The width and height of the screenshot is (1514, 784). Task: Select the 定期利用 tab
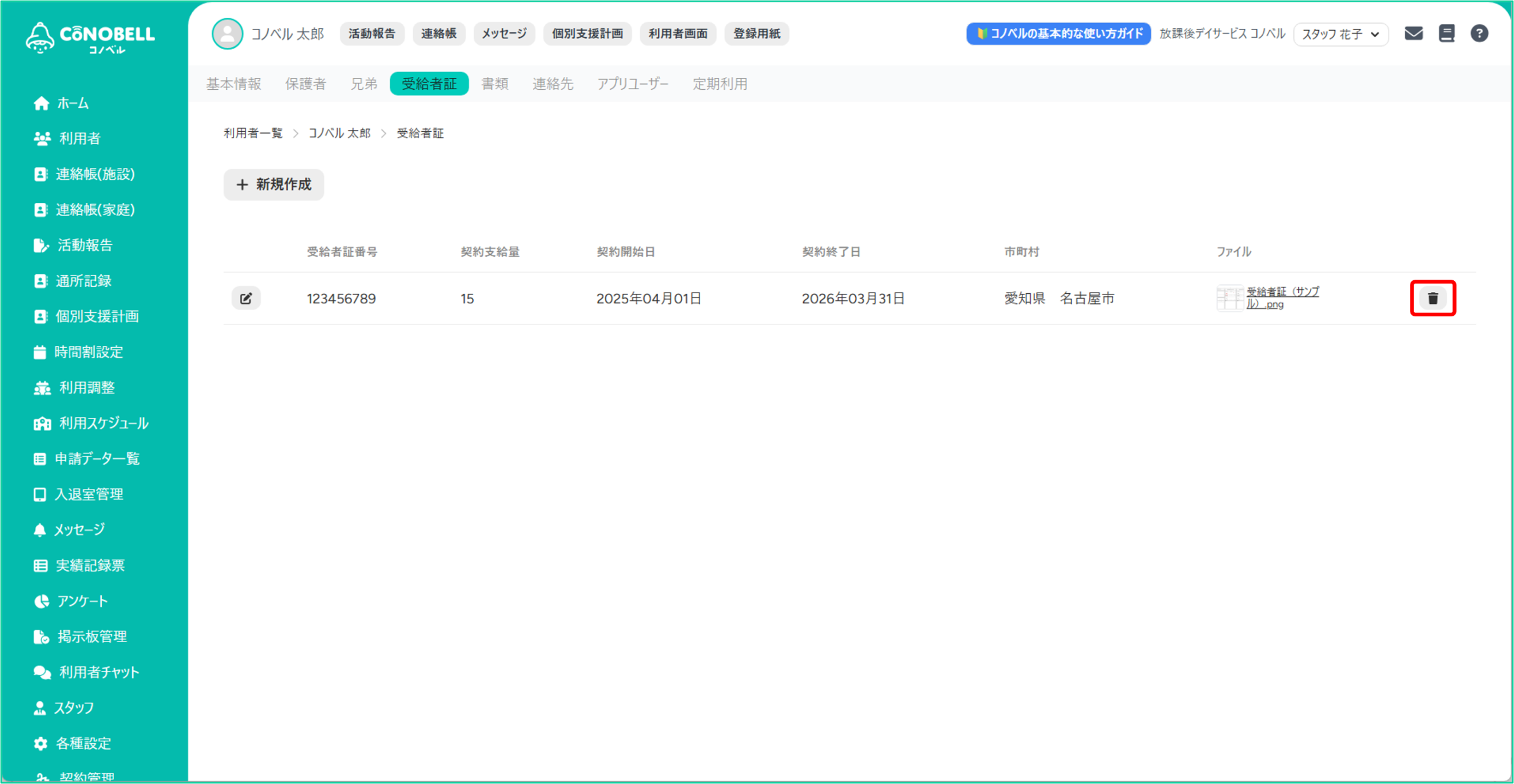tap(720, 84)
